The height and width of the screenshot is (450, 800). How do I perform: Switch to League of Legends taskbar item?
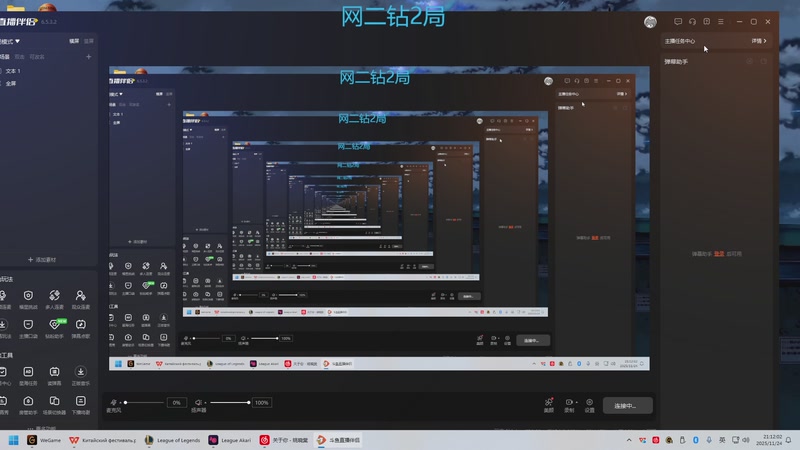point(172,440)
